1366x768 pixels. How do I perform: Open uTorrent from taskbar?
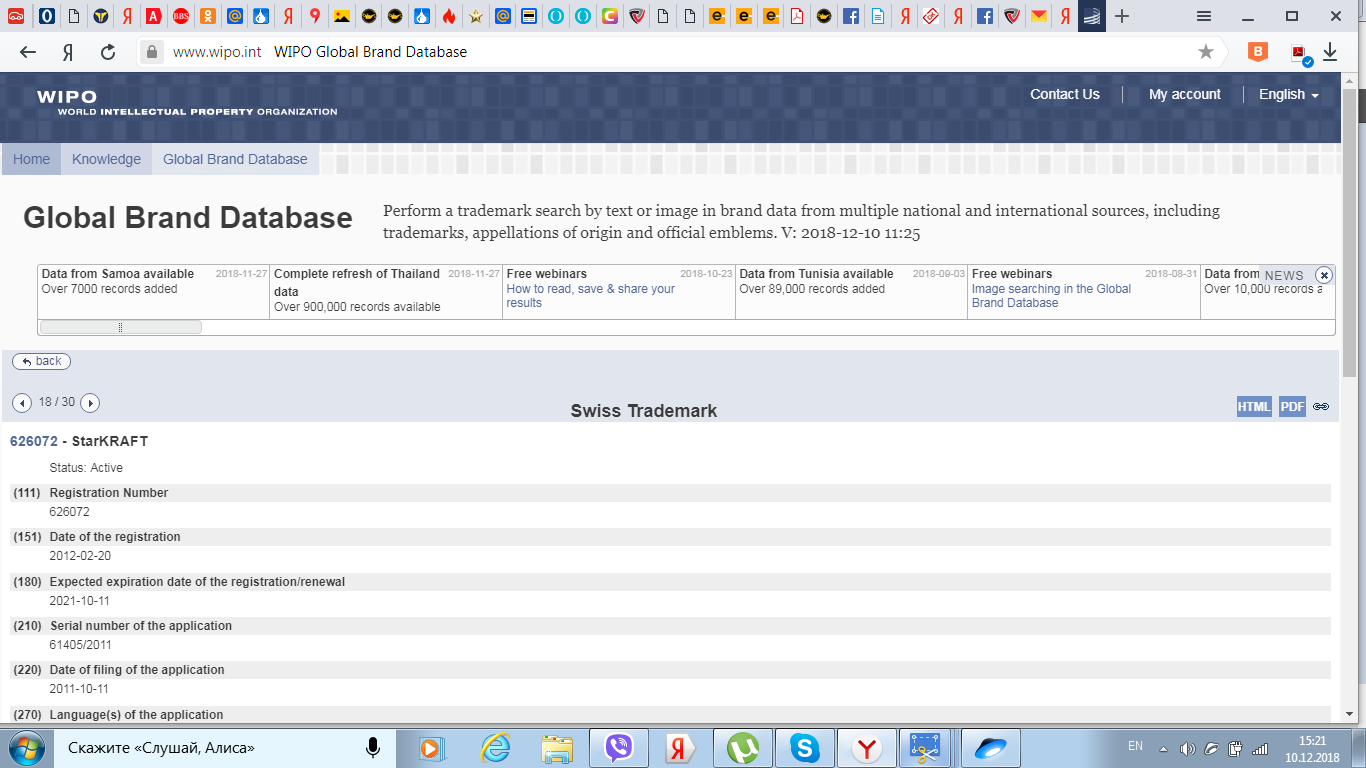742,747
